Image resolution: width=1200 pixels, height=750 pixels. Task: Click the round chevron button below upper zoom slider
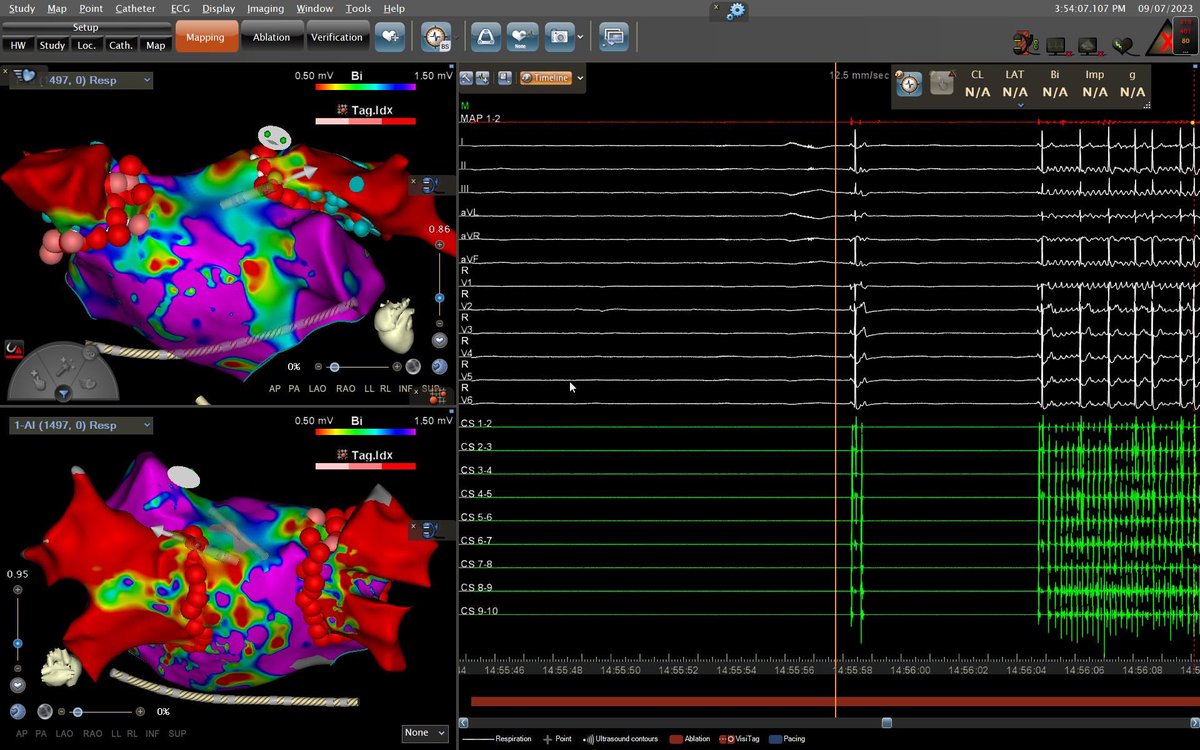pyautogui.click(x=439, y=339)
